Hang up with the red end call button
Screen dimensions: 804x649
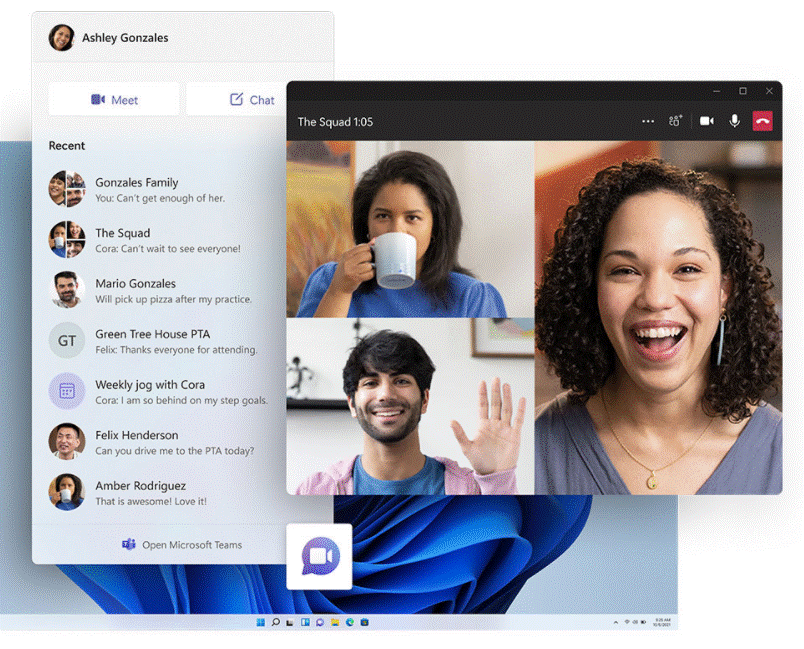[x=762, y=121]
